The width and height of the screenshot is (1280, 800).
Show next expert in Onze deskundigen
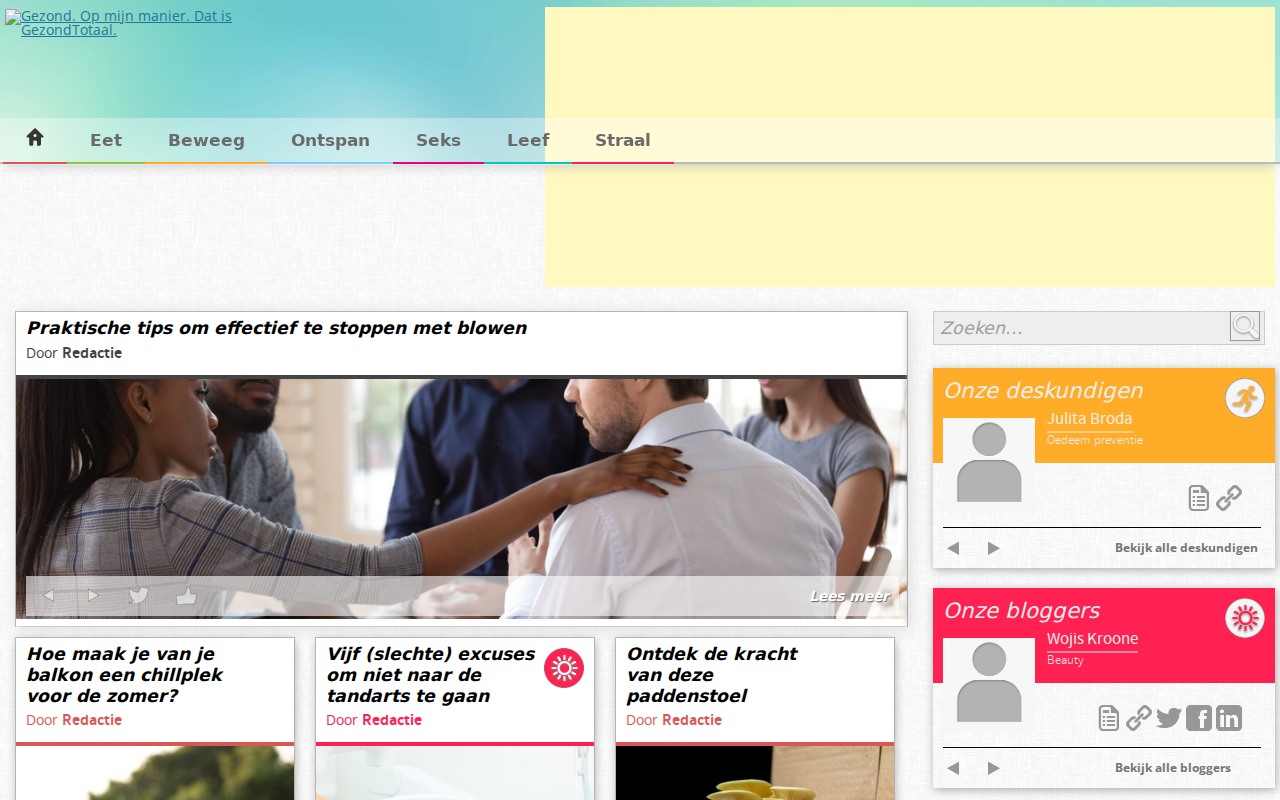994,548
